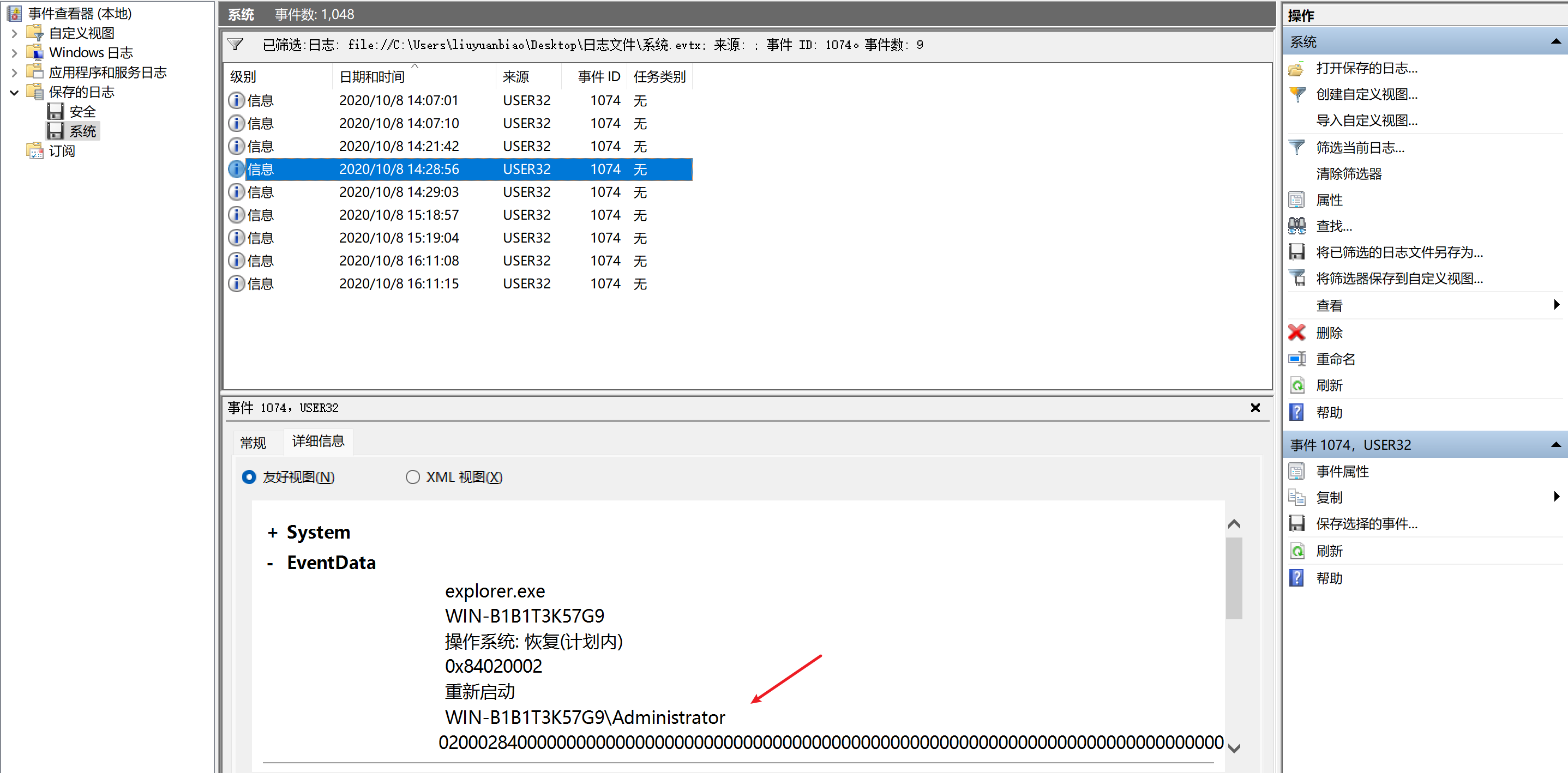
Task: Click the open saved log folder icon
Action: pyautogui.click(x=1296, y=68)
